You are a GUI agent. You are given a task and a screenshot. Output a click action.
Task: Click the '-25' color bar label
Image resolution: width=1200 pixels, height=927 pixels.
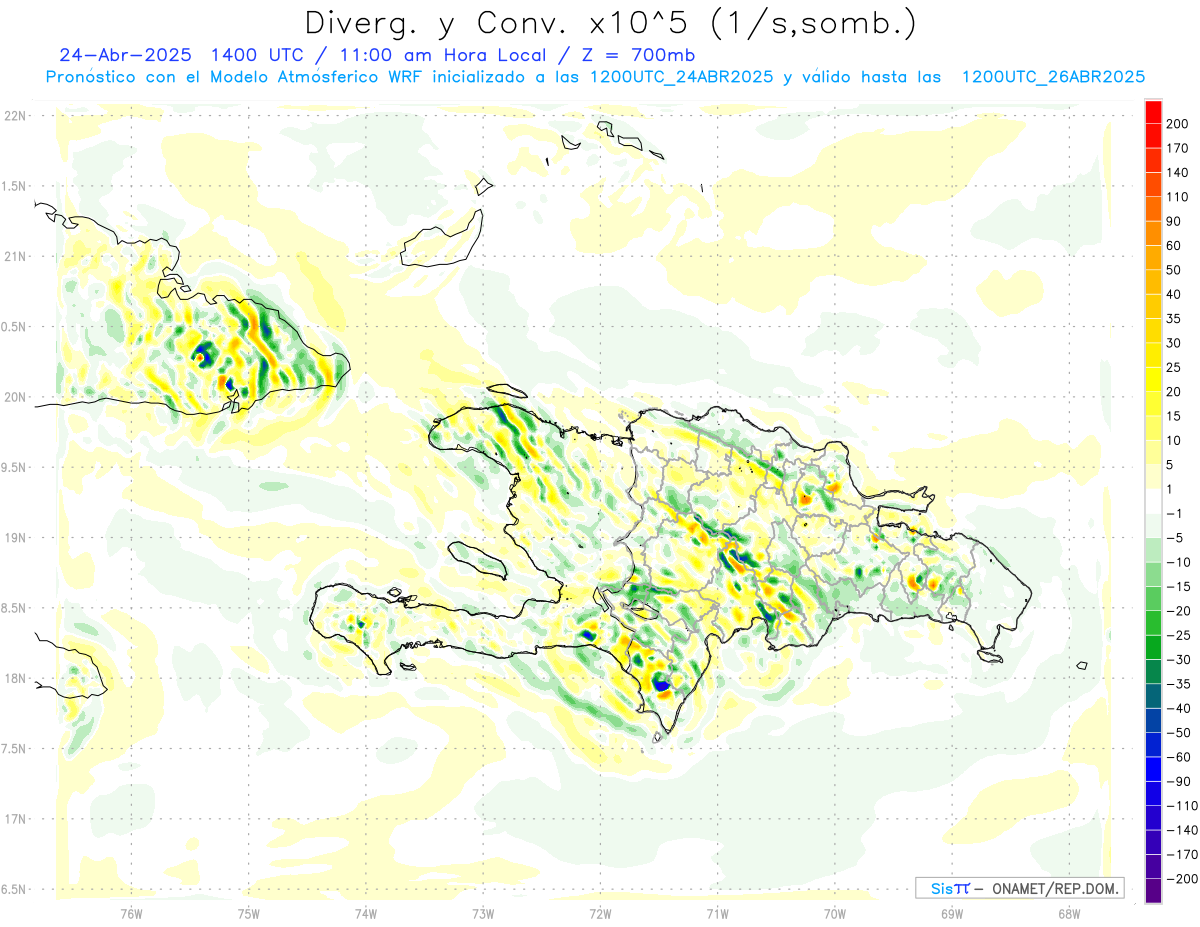click(x=1179, y=635)
